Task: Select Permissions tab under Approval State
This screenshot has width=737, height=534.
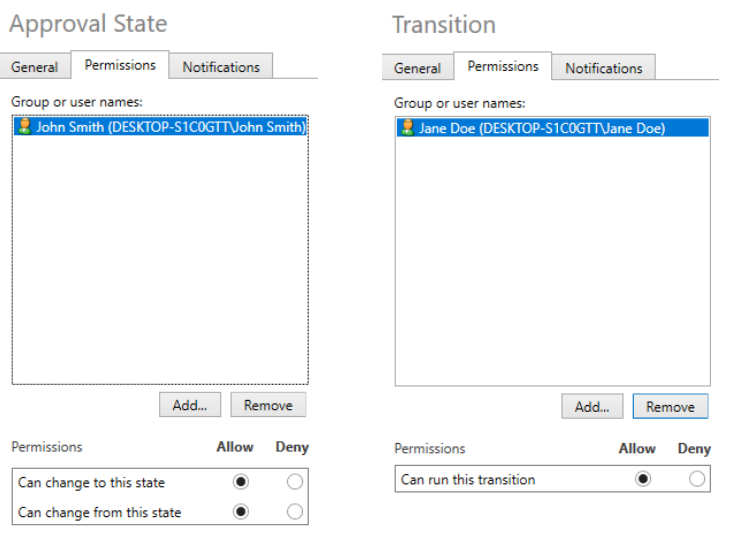Action: point(120,65)
